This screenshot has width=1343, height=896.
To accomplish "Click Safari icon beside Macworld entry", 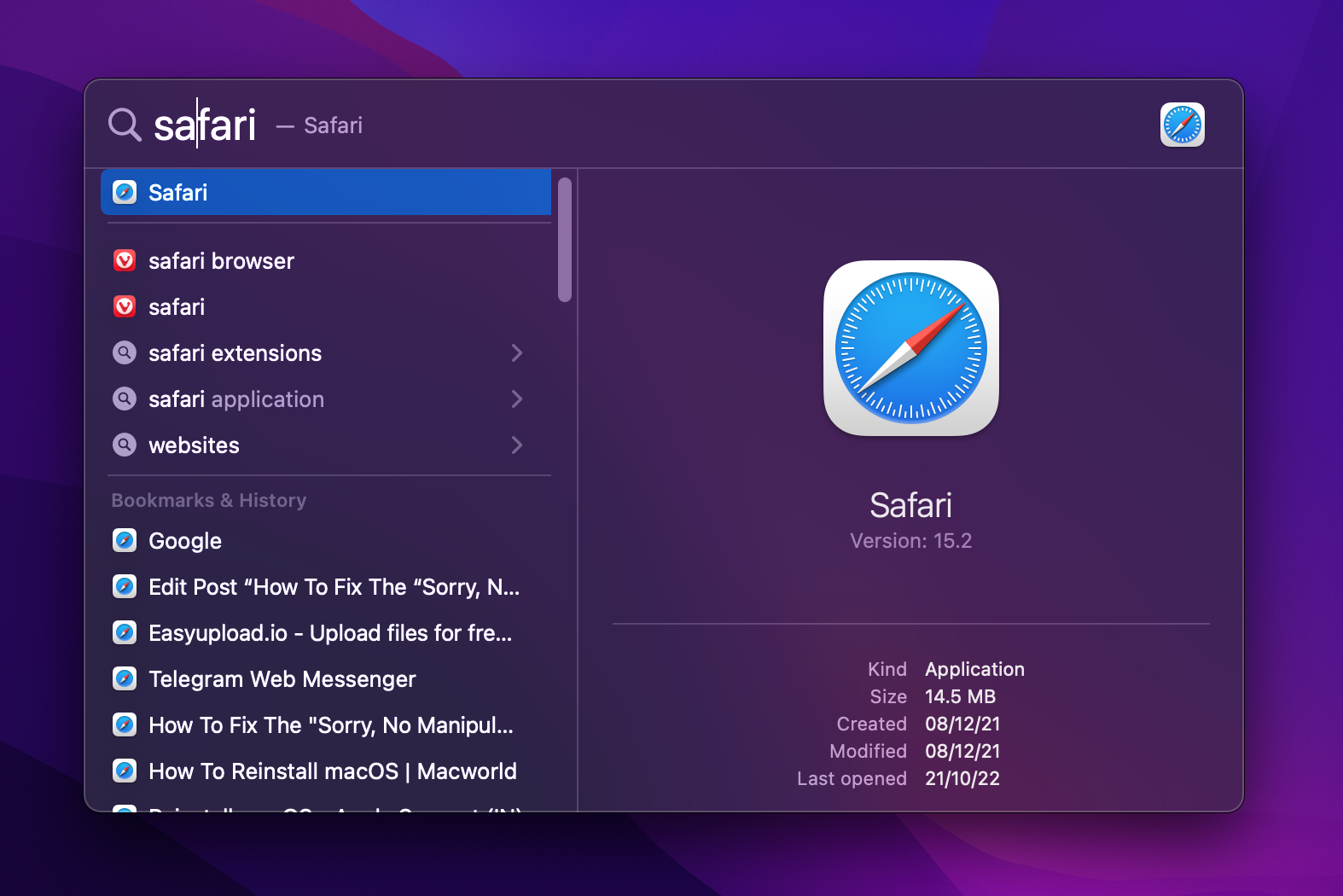I will click(125, 771).
